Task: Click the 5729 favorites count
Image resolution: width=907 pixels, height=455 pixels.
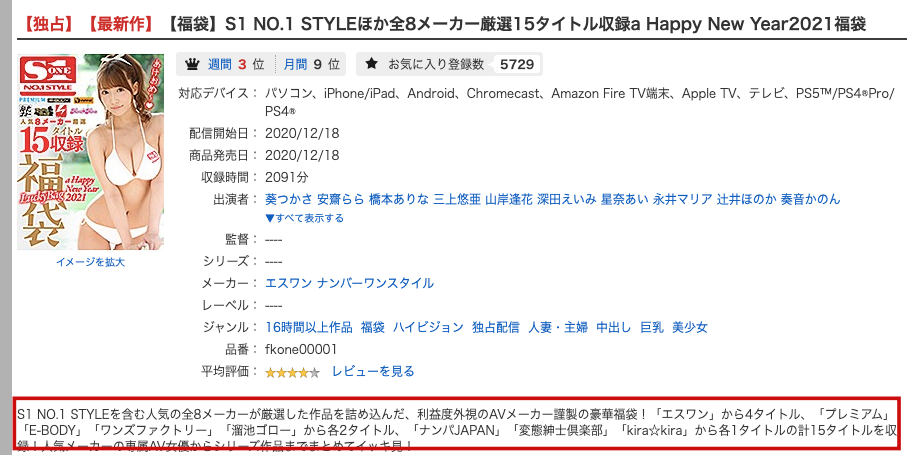Action: point(517,64)
